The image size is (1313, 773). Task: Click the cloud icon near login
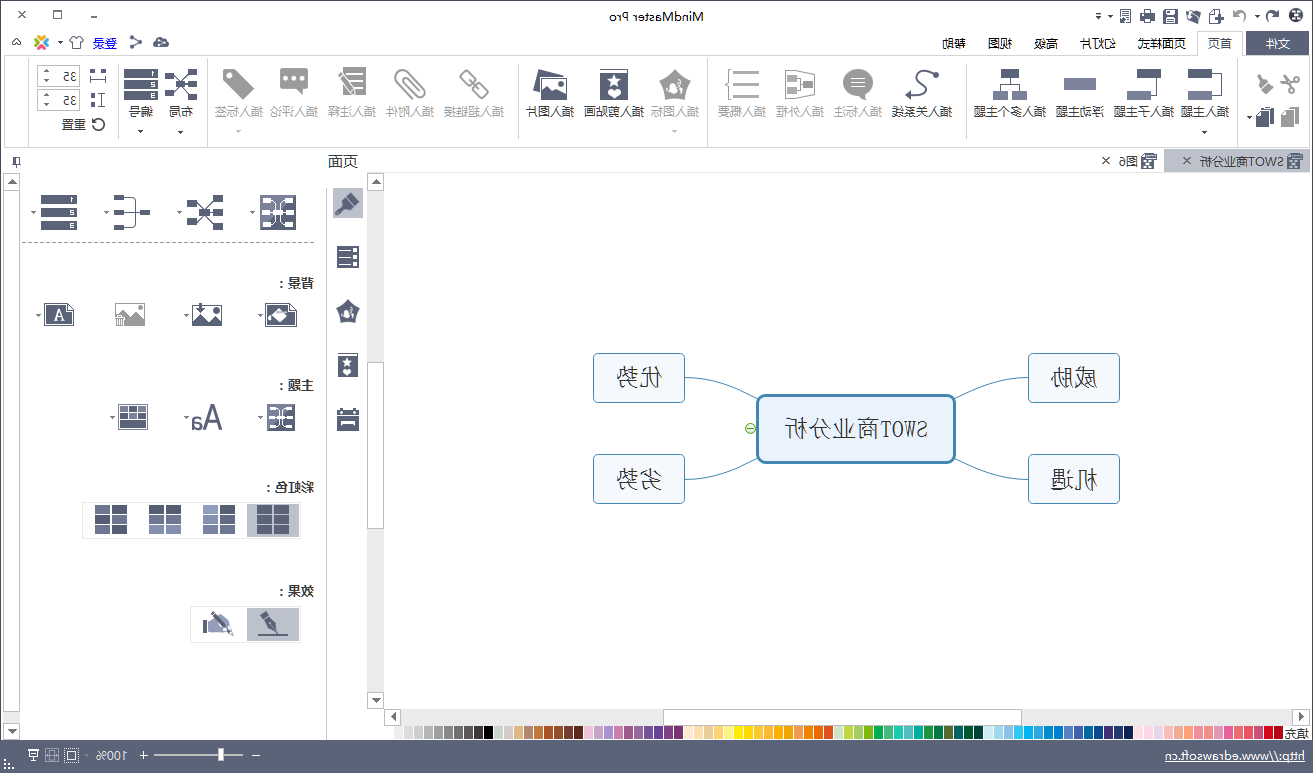(161, 42)
